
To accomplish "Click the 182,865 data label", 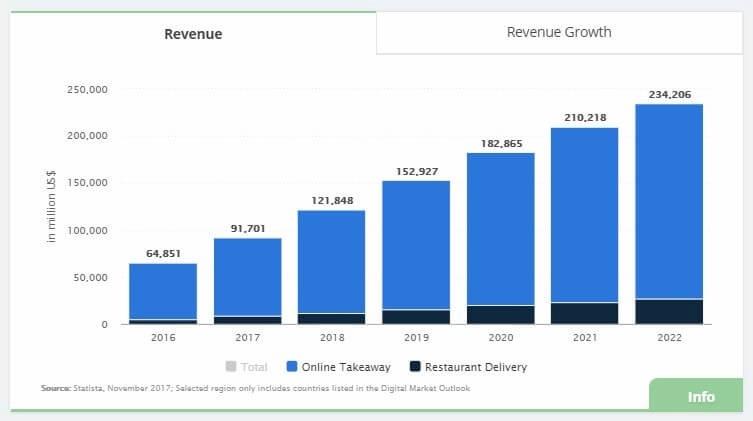I will (501, 144).
